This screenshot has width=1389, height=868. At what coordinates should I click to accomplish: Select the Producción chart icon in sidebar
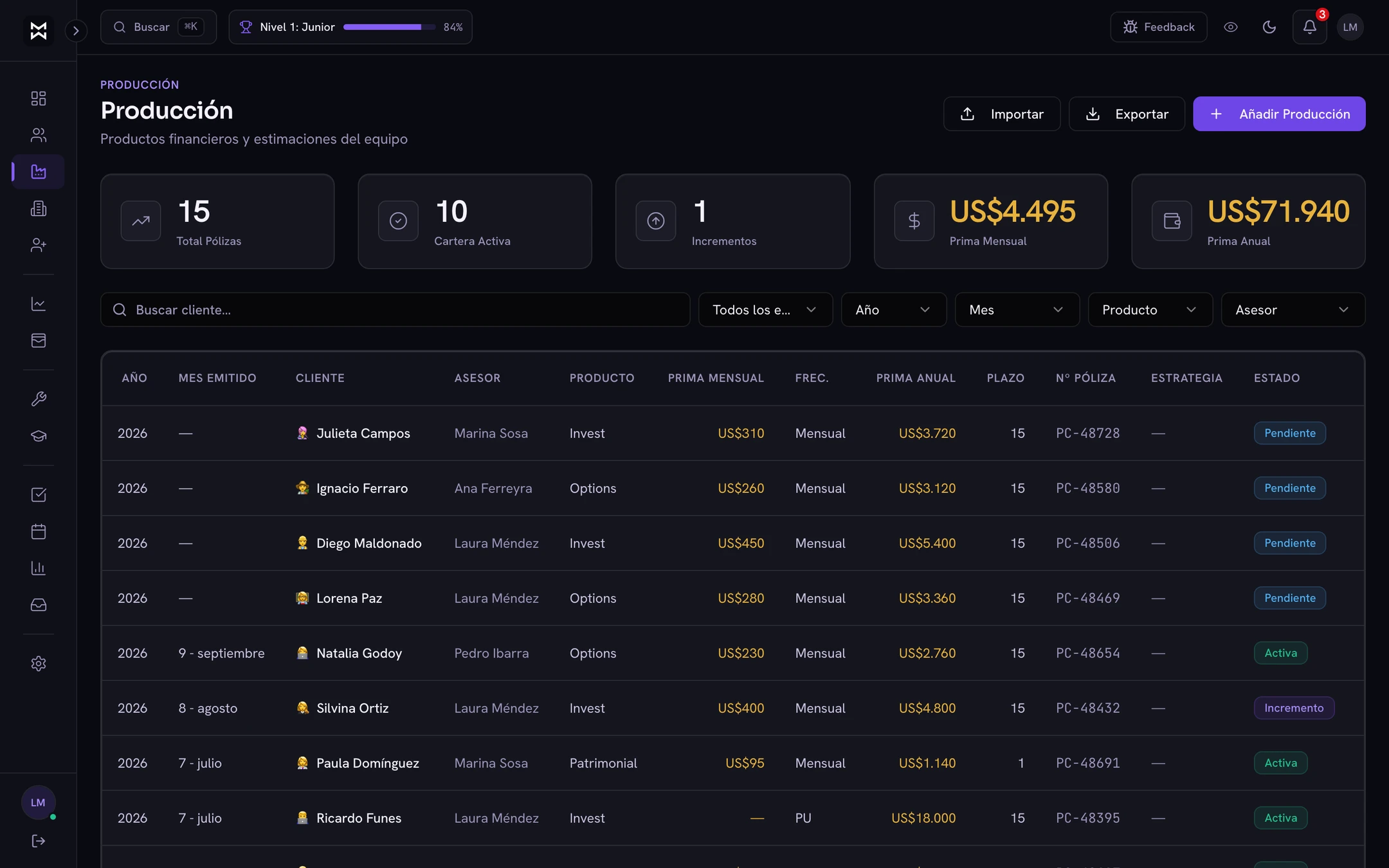click(x=39, y=172)
